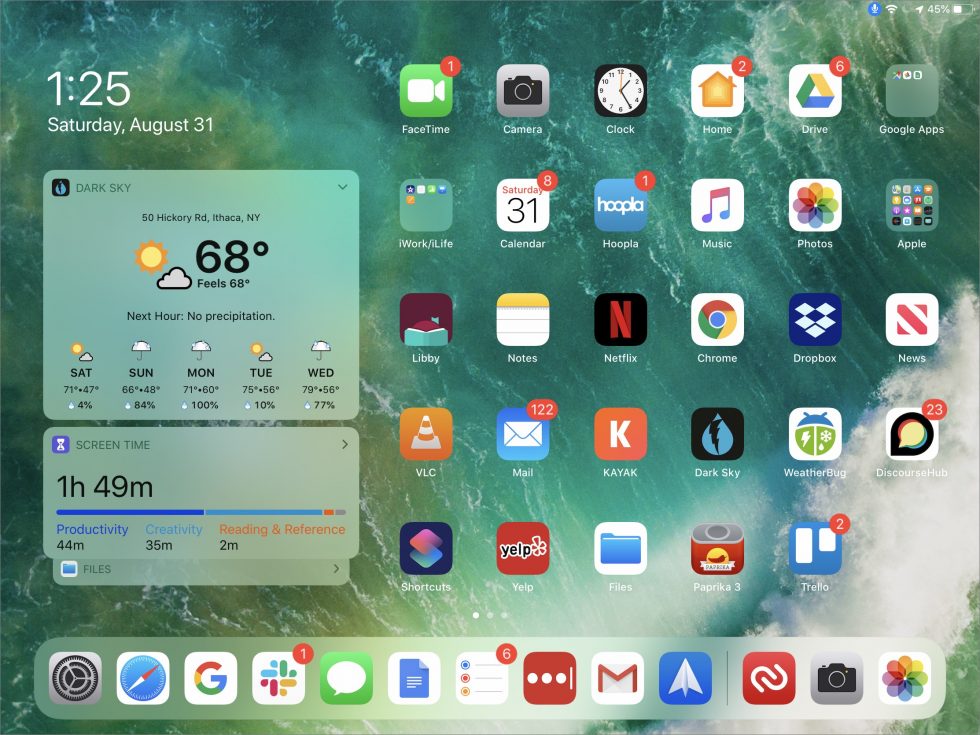Image resolution: width=980 pixels, height=735 pixels.
Task: Open the Trello app
Action: pyautogui.click(x=814, y=548)
